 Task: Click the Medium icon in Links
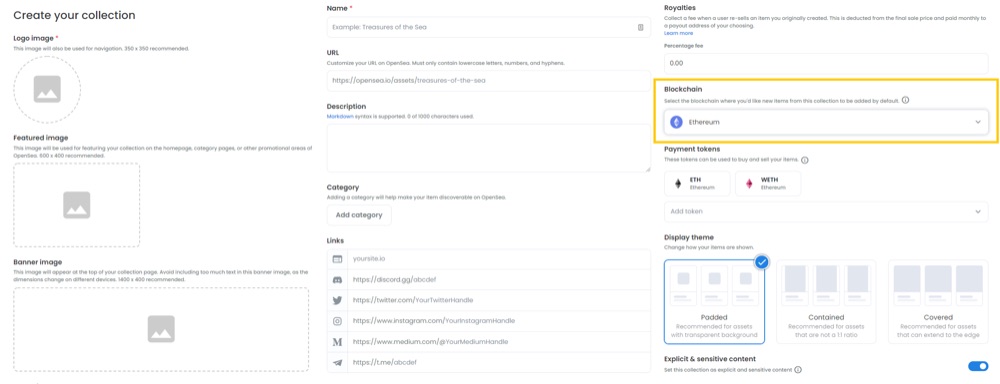338,342
